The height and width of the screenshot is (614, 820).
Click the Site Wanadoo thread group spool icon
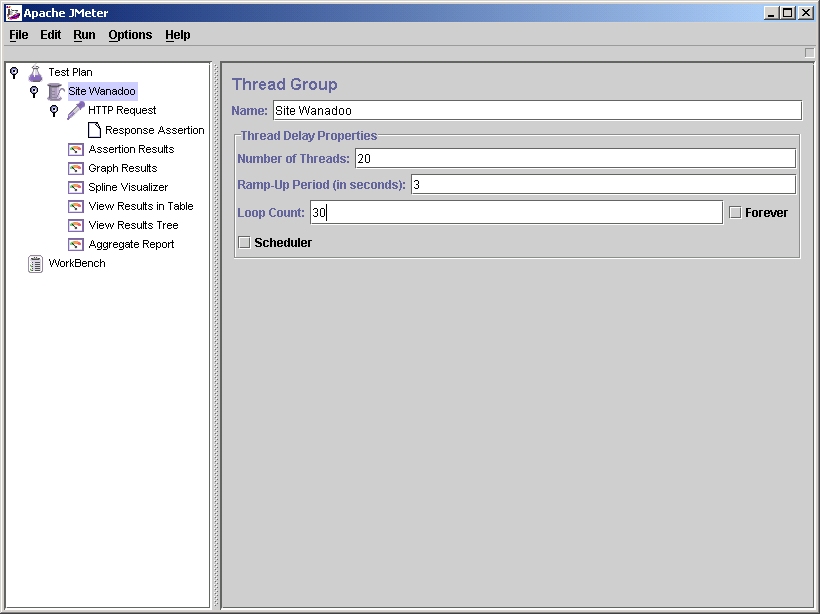(55, 91)
